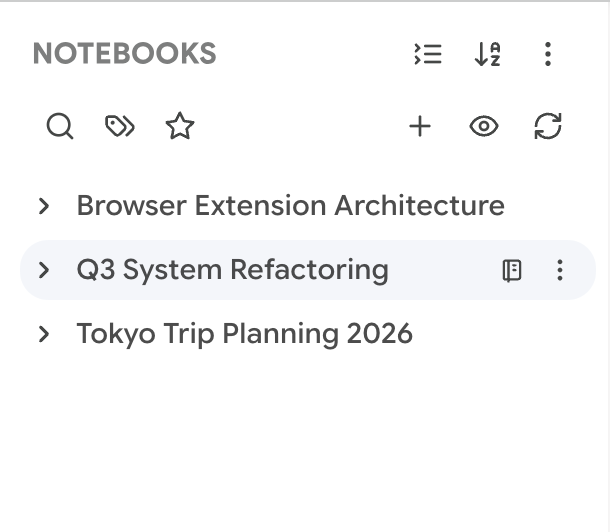Image resolution: width=610 pixels, height=532 pixels.
Task: Expand the Q3 System Refactoring chevron
Action: (x=44, y=270)
